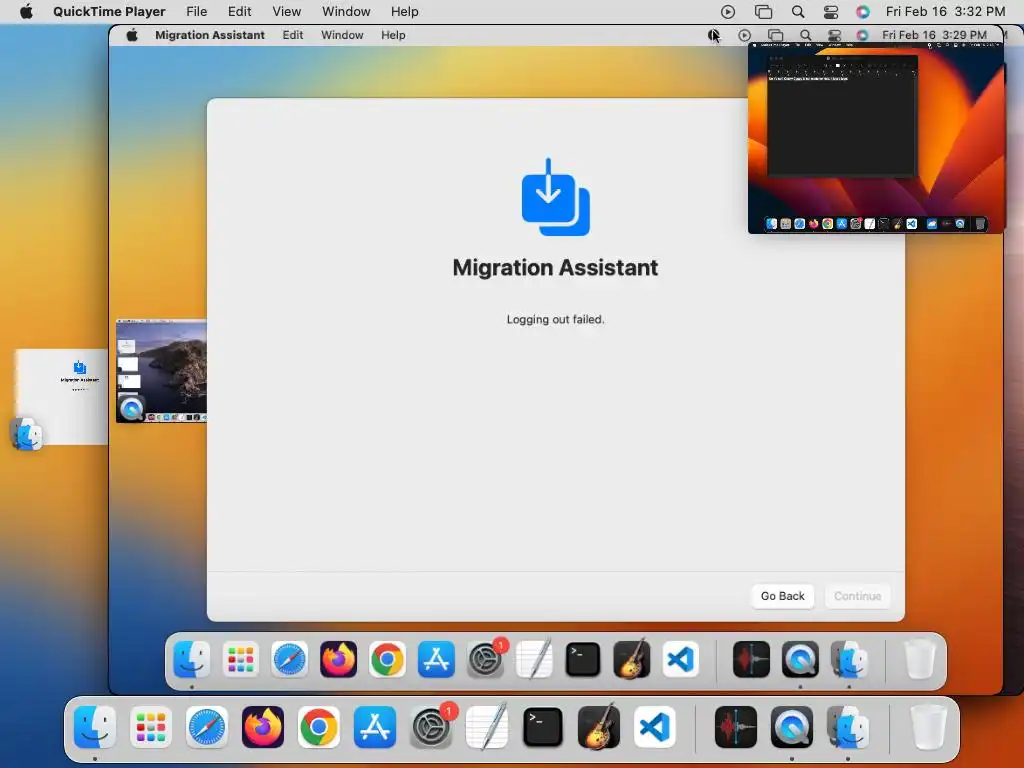The image size is (1024, 768).
Task: Activate Siri next to 3:32 PM clock
Action: 863,12
